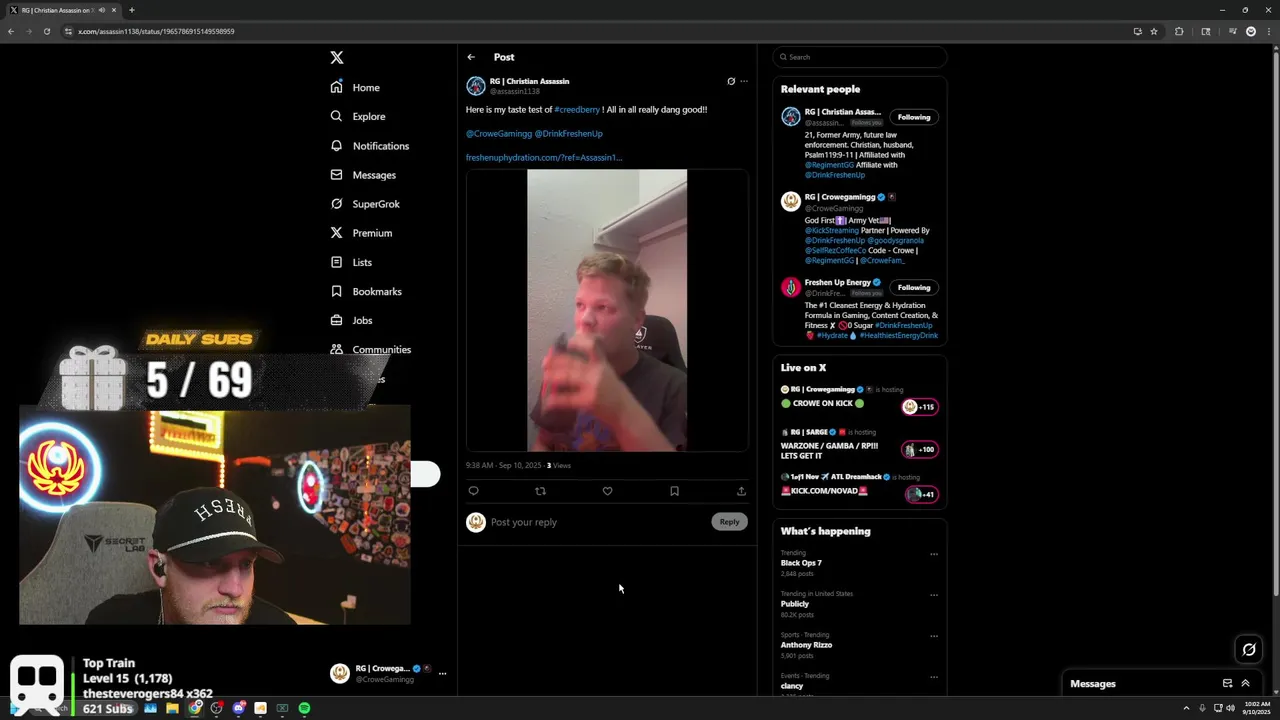Open the post's three-dot more menu
The width and height of the screenshot is (1280, 720).
tap(743, 81)
